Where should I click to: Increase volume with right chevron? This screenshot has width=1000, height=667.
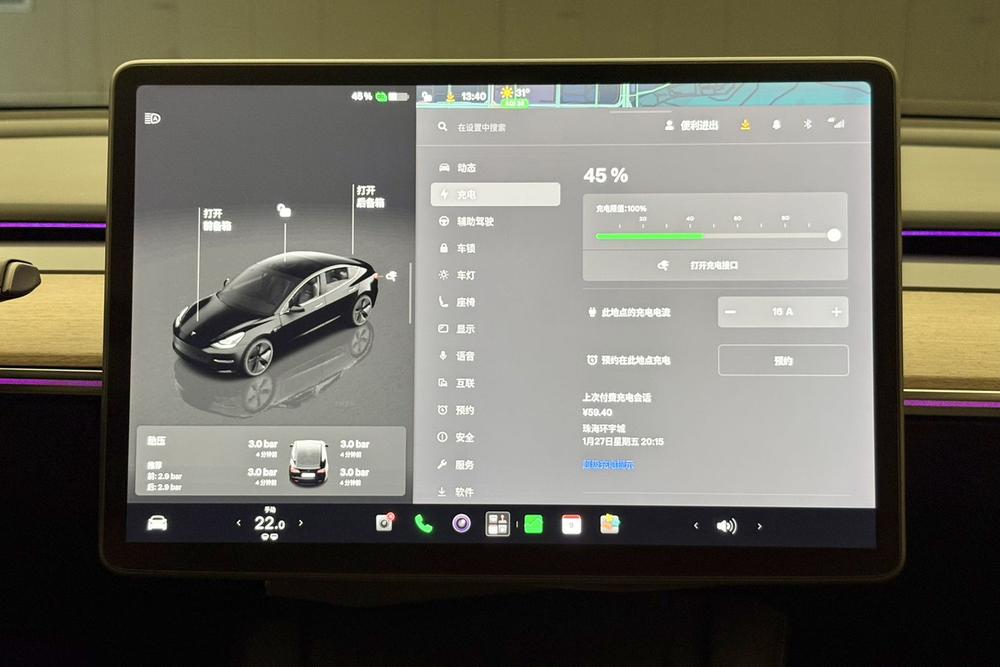[x=759, y=526]
